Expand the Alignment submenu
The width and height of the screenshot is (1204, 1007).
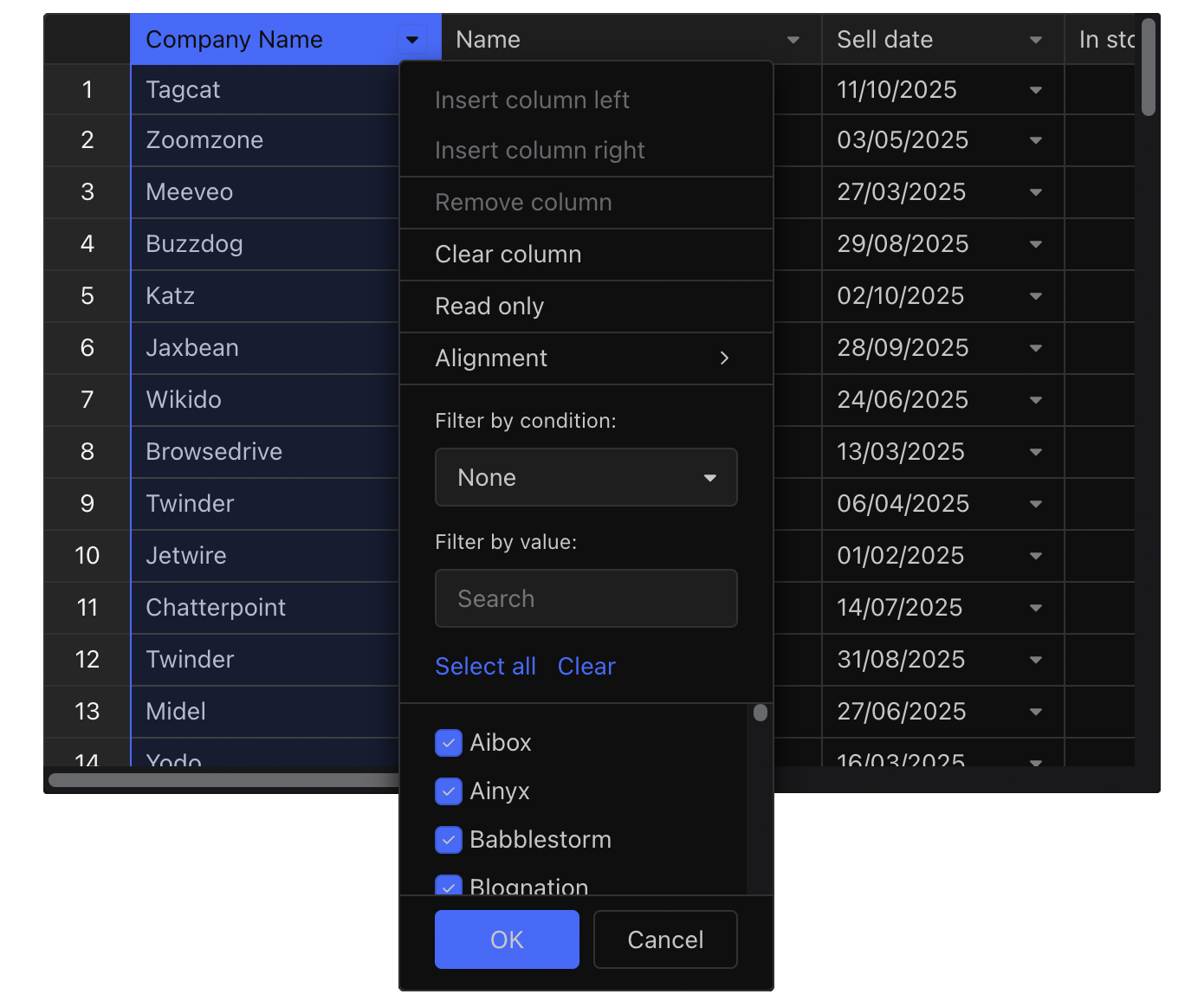586,358
